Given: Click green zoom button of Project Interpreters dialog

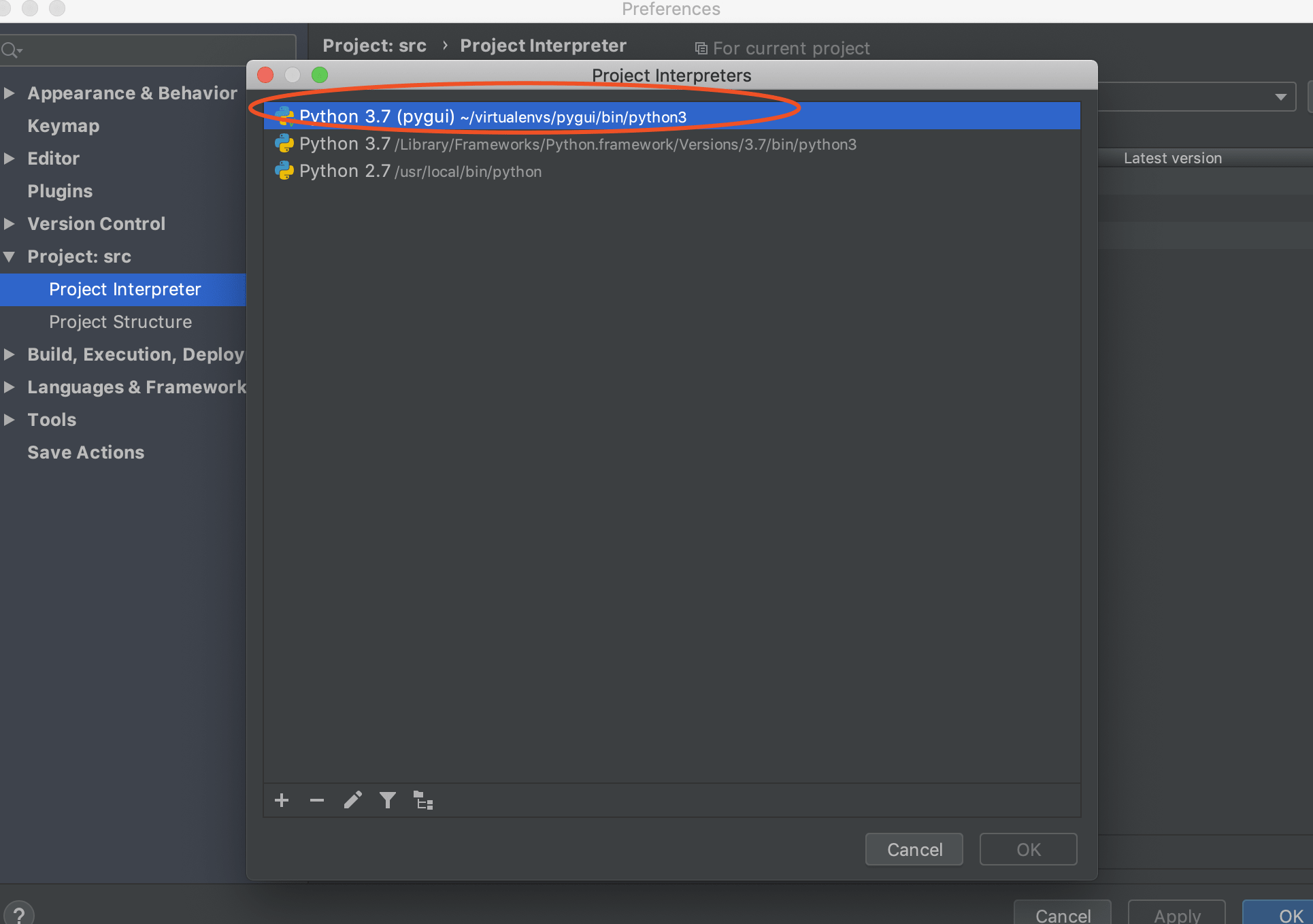Looking at the screenshot, I should tap(320, 75).
